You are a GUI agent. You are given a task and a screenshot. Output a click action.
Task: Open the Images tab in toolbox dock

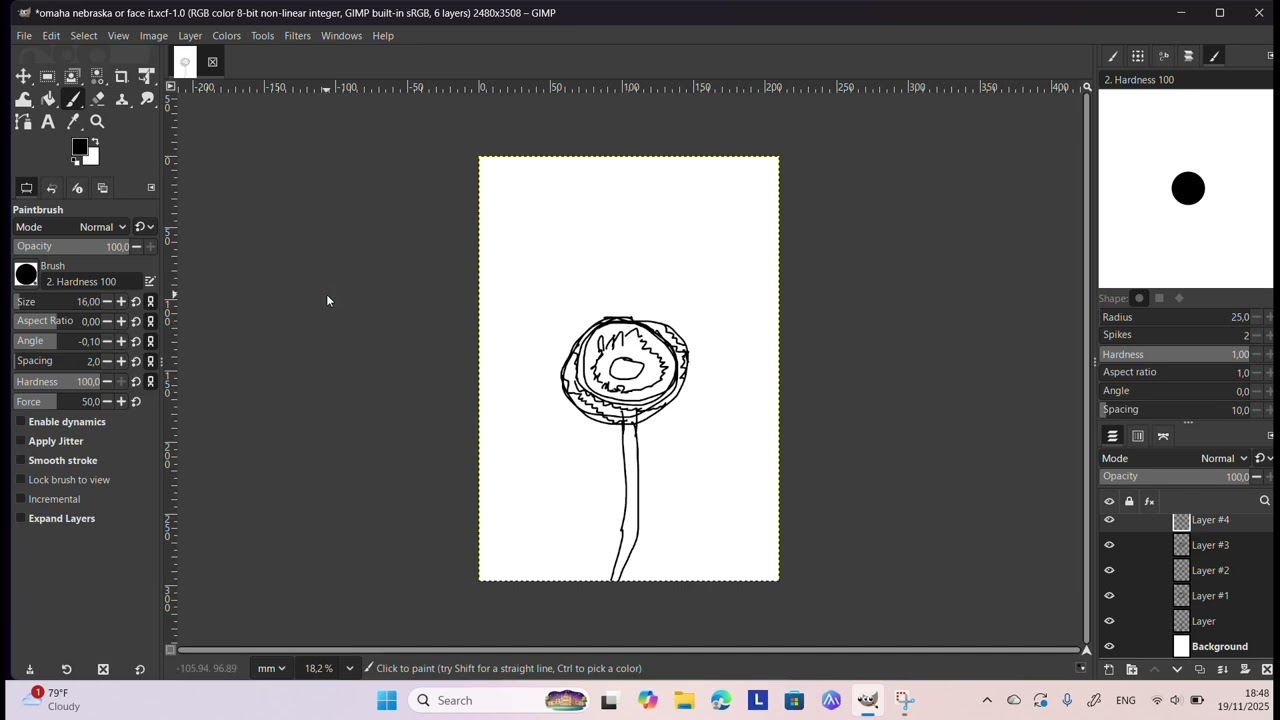102,188
